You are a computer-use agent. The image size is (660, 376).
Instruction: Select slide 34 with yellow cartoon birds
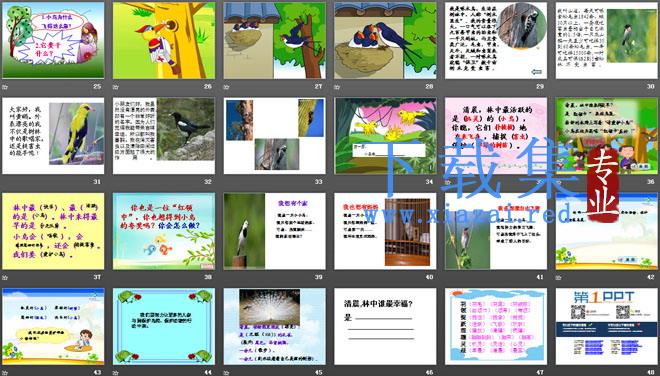(385, 136)
